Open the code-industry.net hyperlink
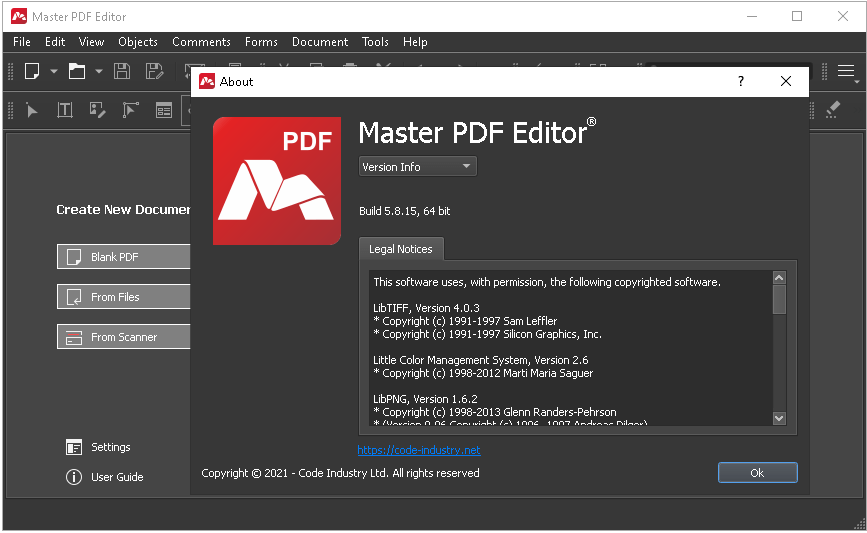Viewport: 867px width, 533px height. (x=418, y=450)
